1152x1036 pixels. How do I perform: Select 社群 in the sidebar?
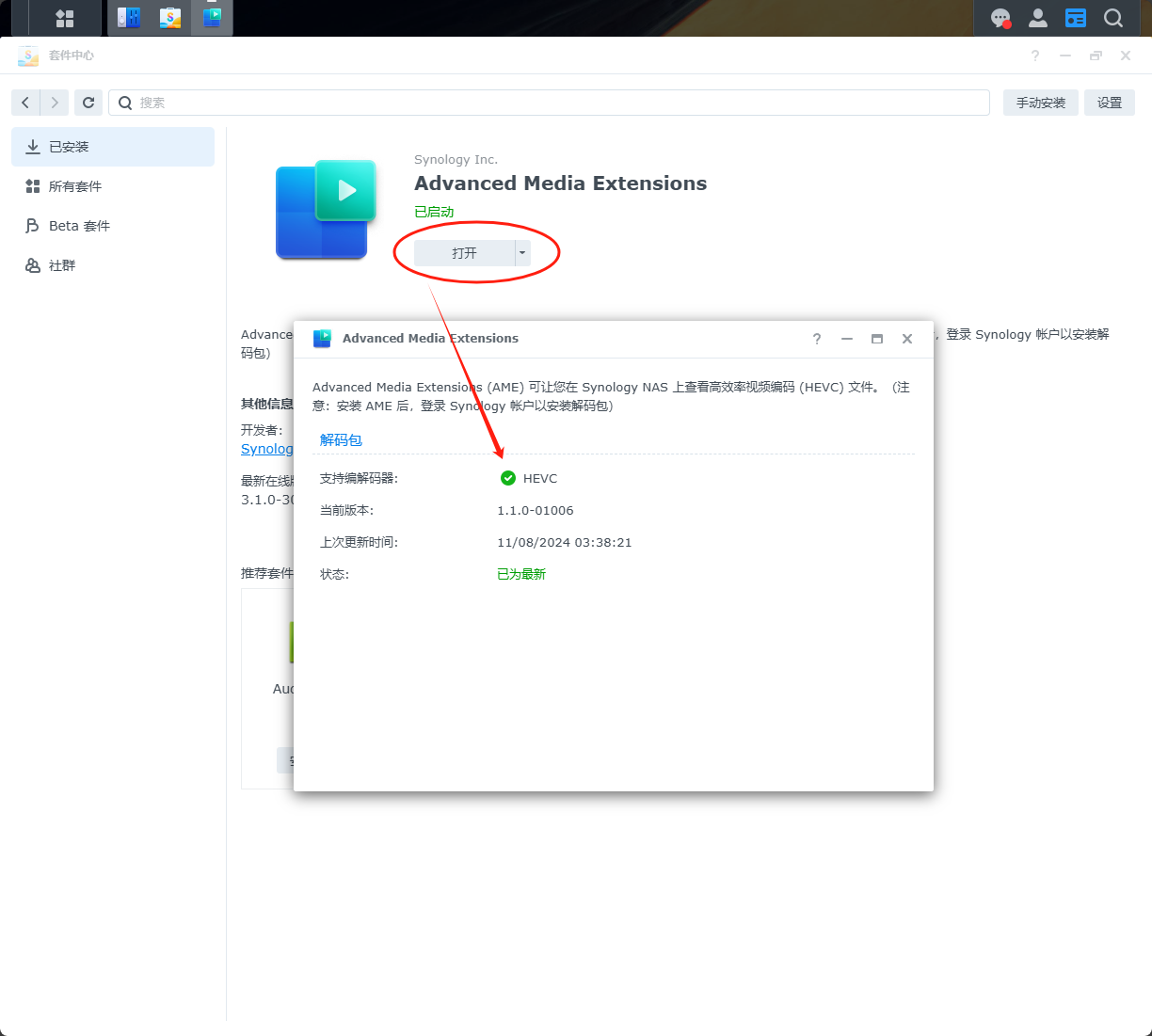[113, 265]
